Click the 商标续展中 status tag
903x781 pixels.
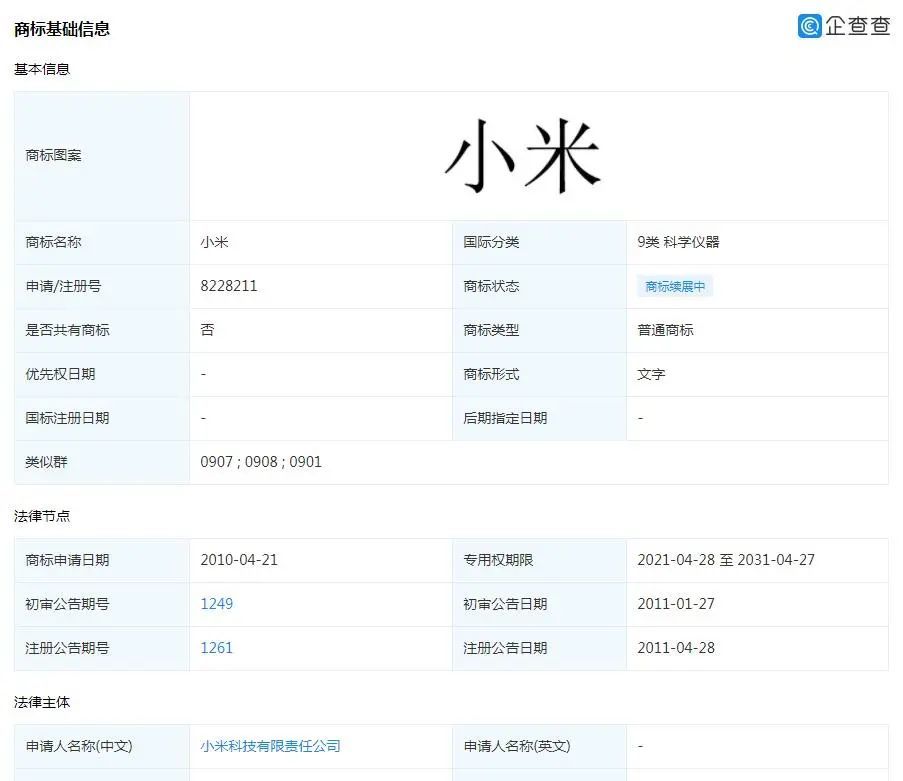(x=675, y=286)
